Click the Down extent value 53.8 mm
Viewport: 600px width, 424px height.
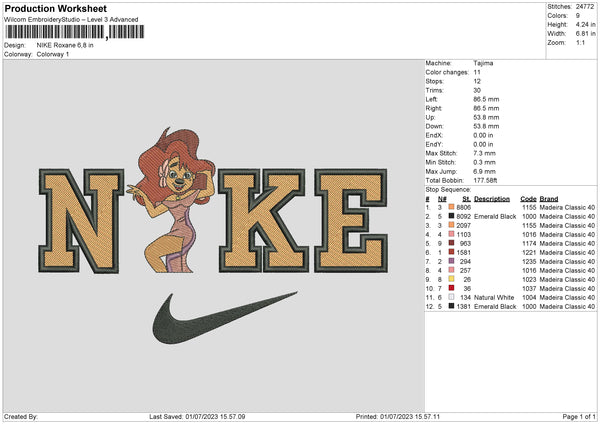click(x=486, y=126)
